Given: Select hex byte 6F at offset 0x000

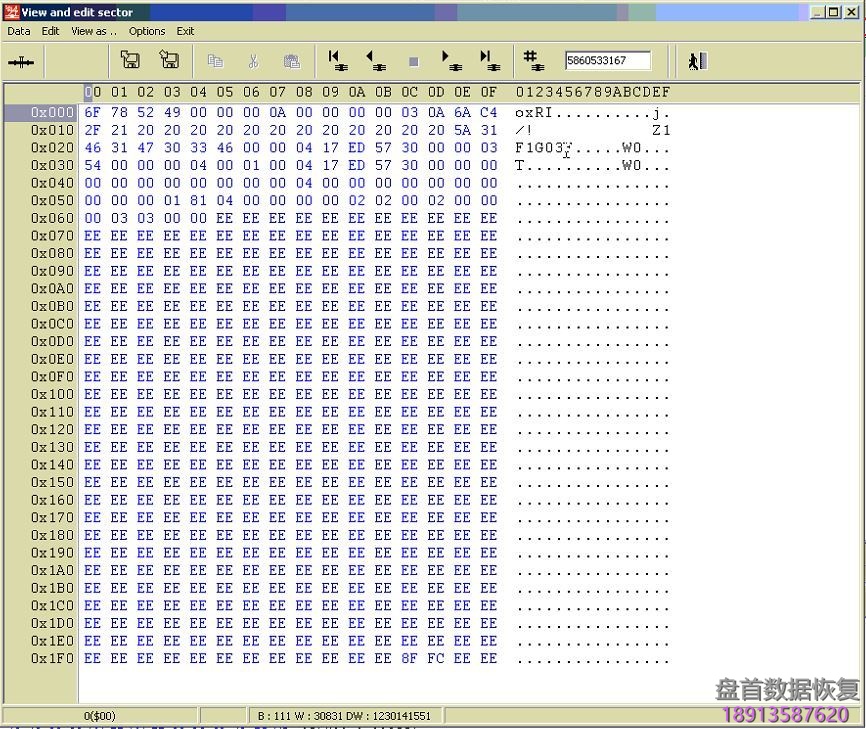Looking at the screenshot, I should click(x=92, y=113).
